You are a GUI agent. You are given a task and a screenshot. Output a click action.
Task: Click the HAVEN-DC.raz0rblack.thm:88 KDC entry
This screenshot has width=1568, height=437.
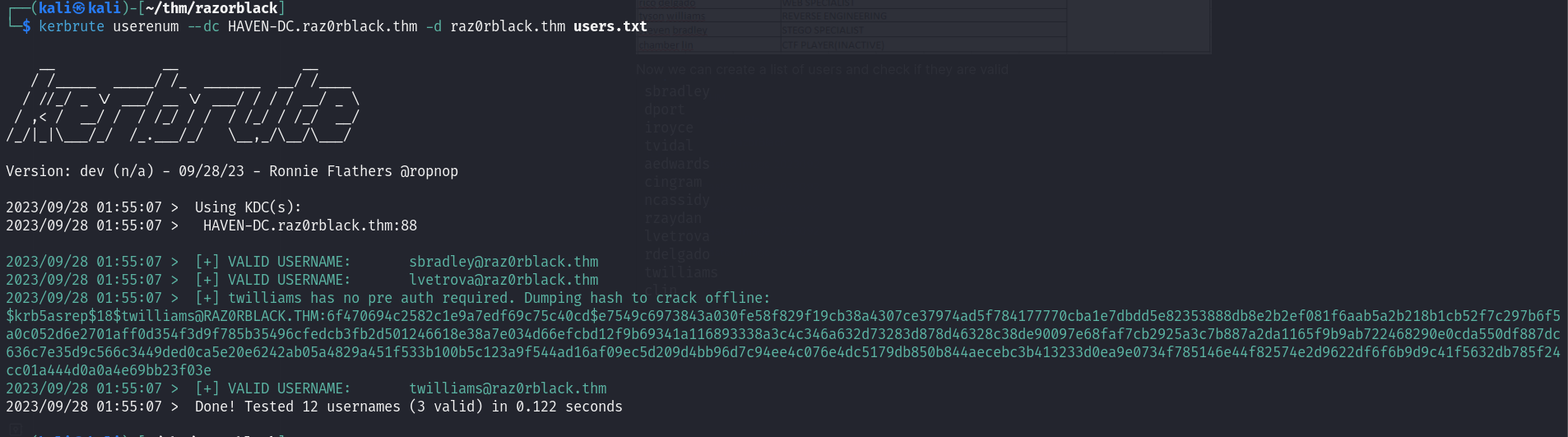point(310,225)
